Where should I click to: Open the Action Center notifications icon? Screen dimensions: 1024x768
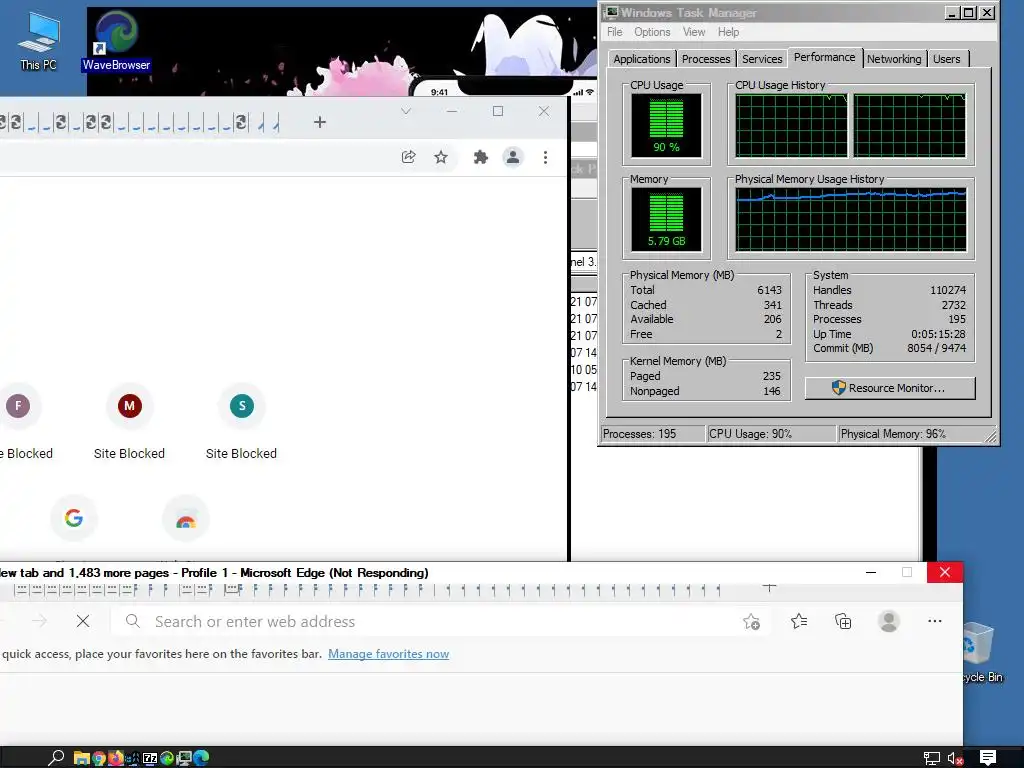coord(987,758)
